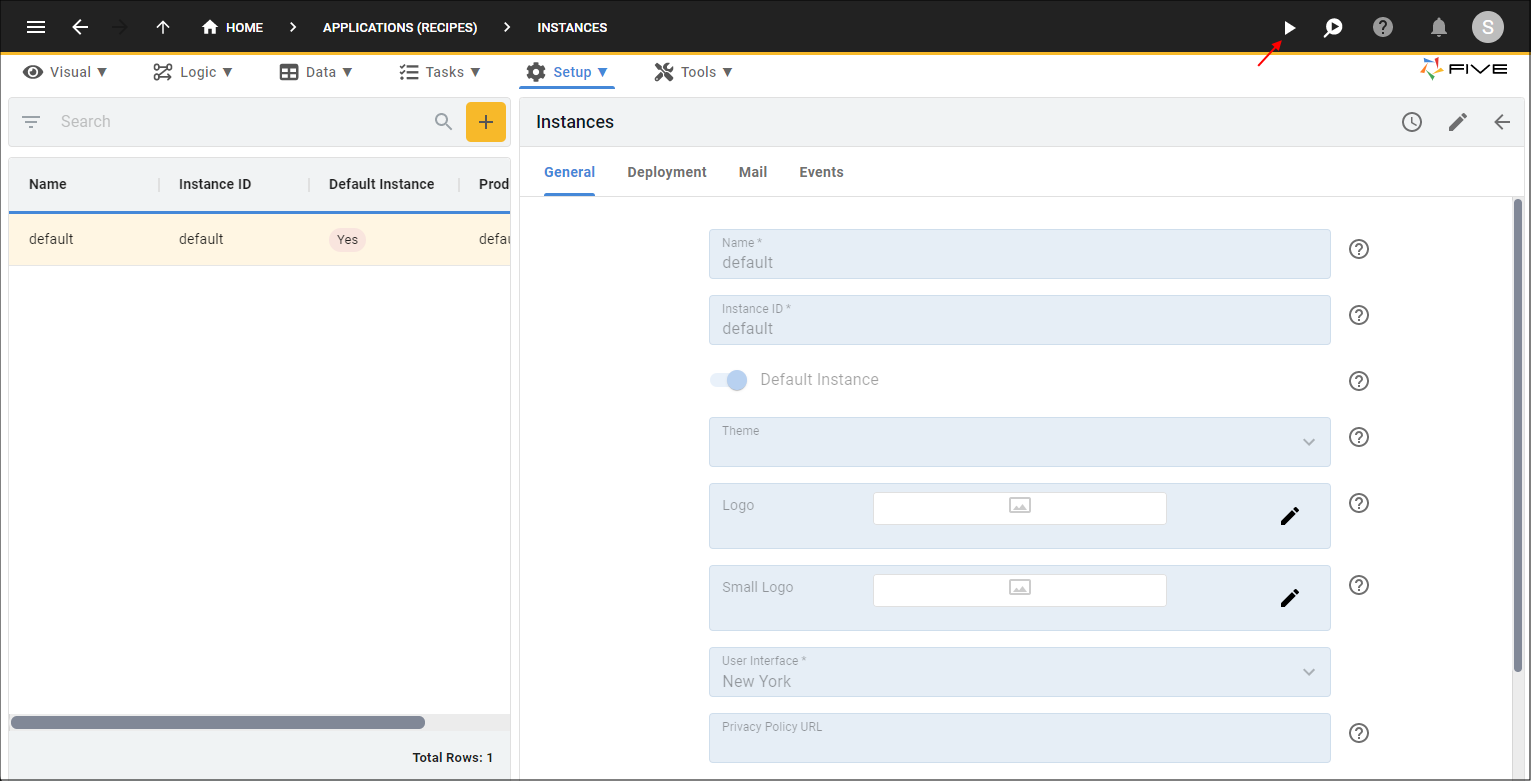Add a new instance with plus button
Viewport: 1531px width, 781px height.
coord(486,122)
